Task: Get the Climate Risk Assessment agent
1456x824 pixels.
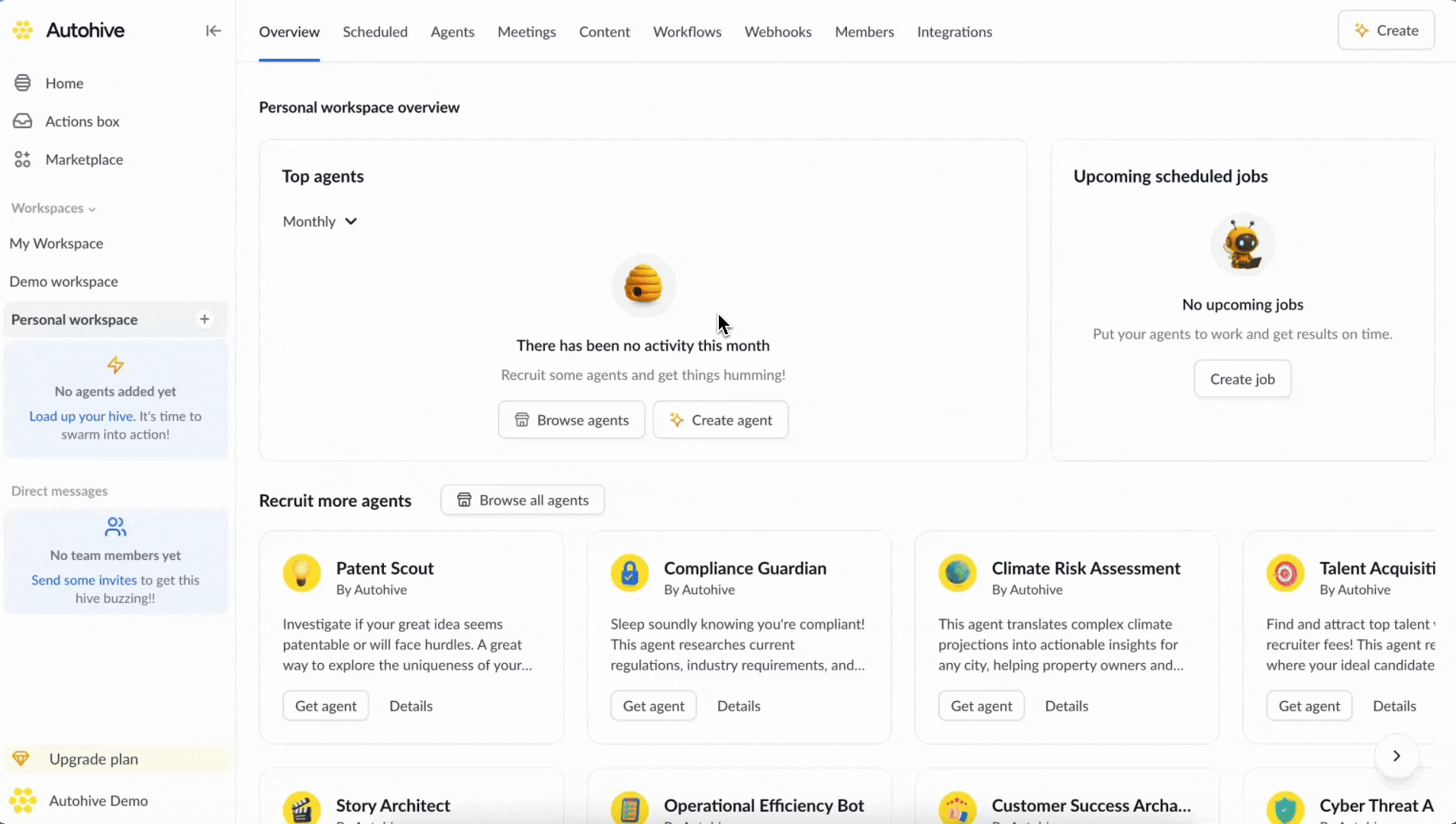Action: [981, 706]
